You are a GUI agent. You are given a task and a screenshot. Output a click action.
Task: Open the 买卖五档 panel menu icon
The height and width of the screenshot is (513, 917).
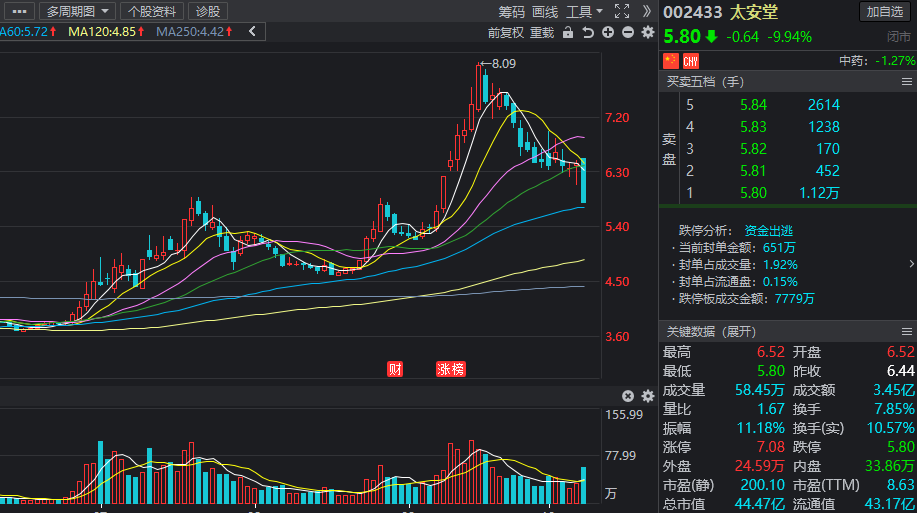(x=906, y=82)
